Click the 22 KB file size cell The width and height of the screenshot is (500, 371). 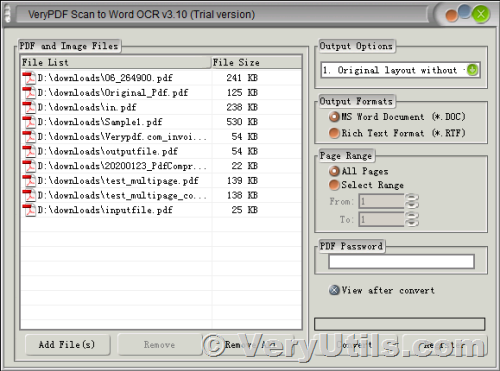pyautogui.click(x=245, y=166)
